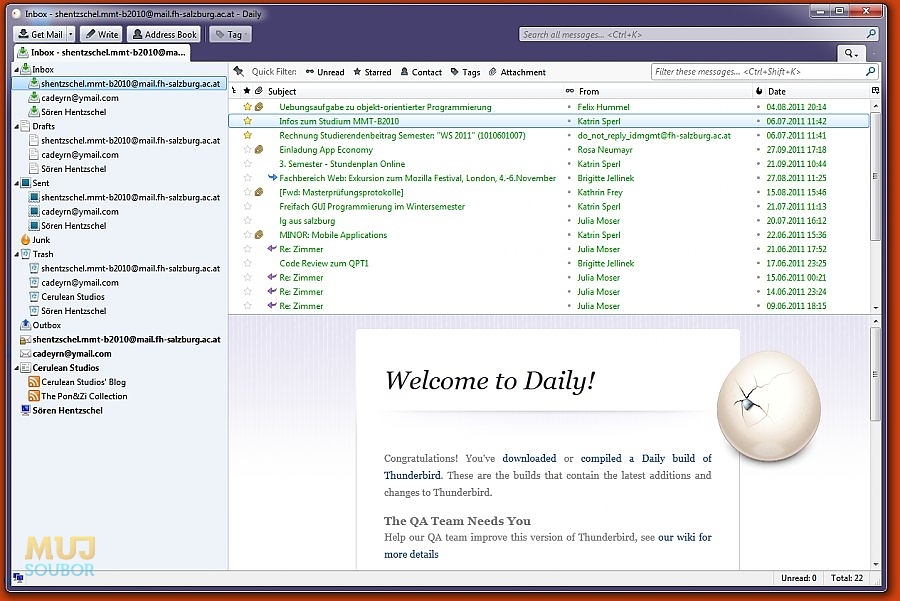Click the Drafts folder icon
The width and height of the screenshot is (900, 601).
coord(25,126)
